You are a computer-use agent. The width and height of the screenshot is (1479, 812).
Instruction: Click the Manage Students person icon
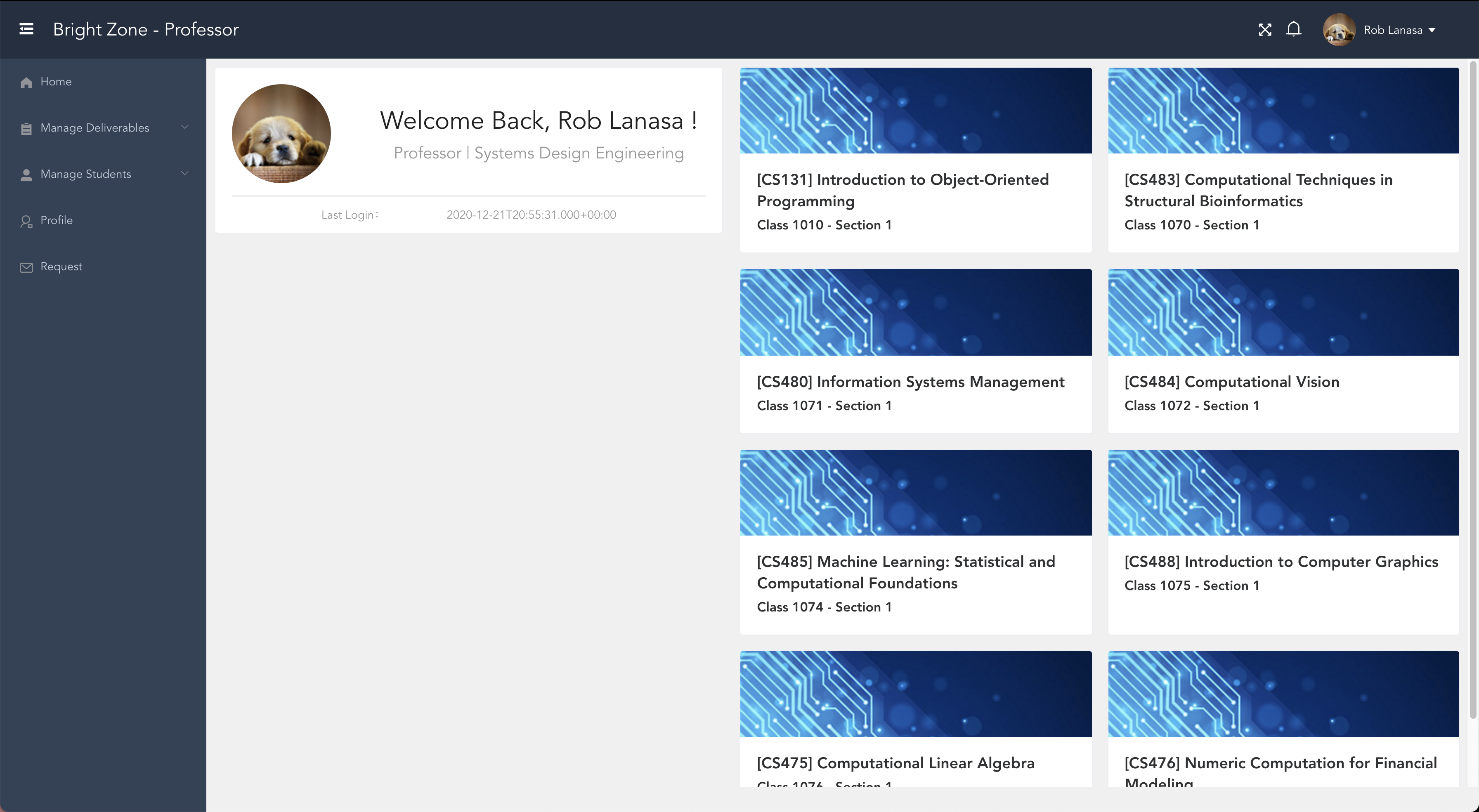26,175
